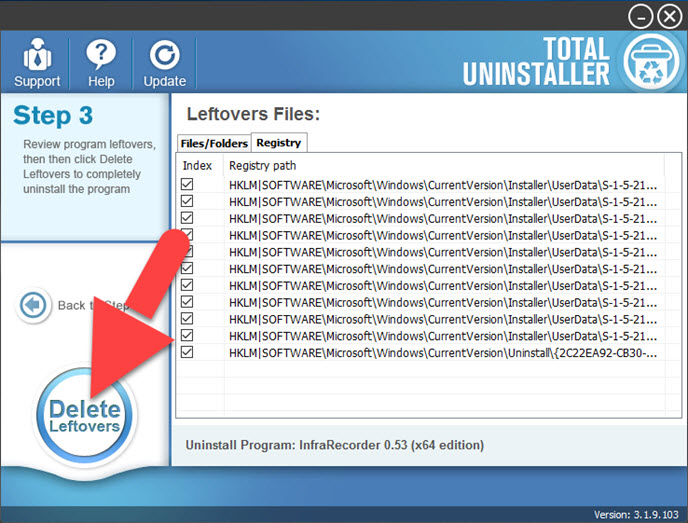Viewport: 688px width, 523px height.
Task: Select the Uninstall\{2C22EA92-CB30 registry row
Action: [442, 353]
